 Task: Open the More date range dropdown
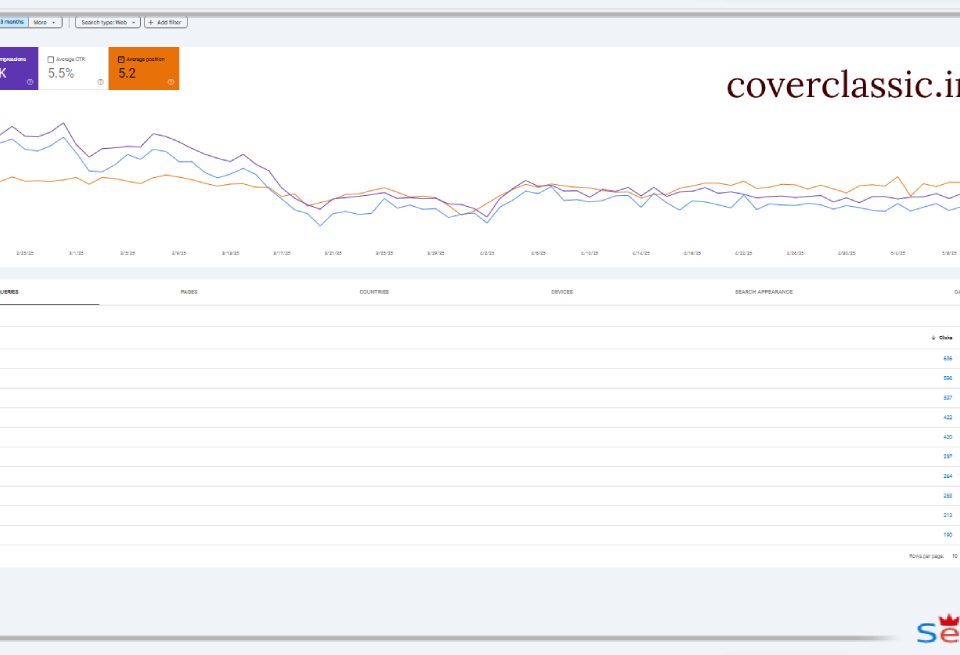coord(45,23)
